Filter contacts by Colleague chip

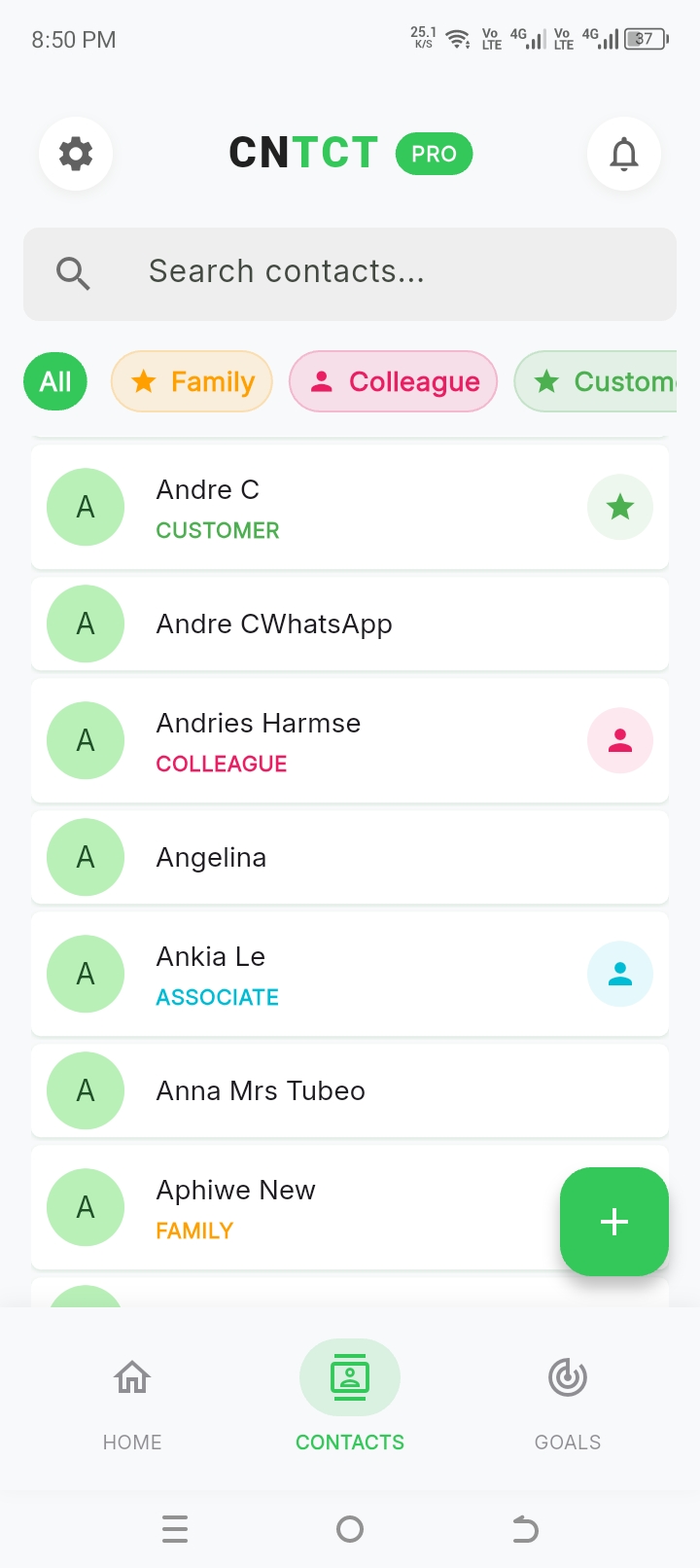coord(394,381)
